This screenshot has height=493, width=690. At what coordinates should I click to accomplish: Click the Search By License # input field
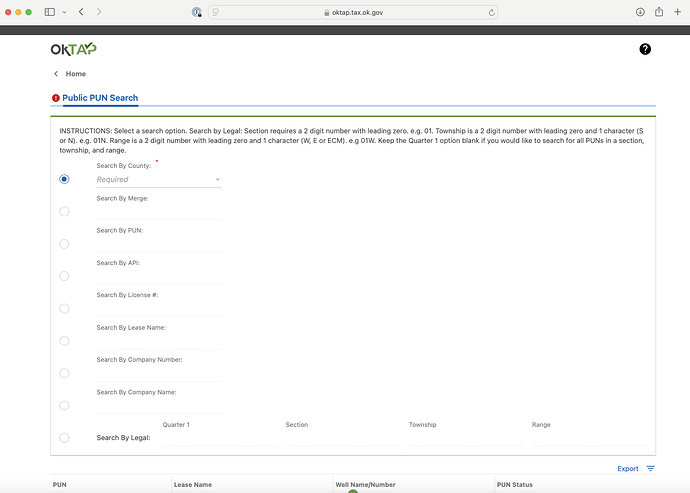pyautogui.click(x=159, y=309)
